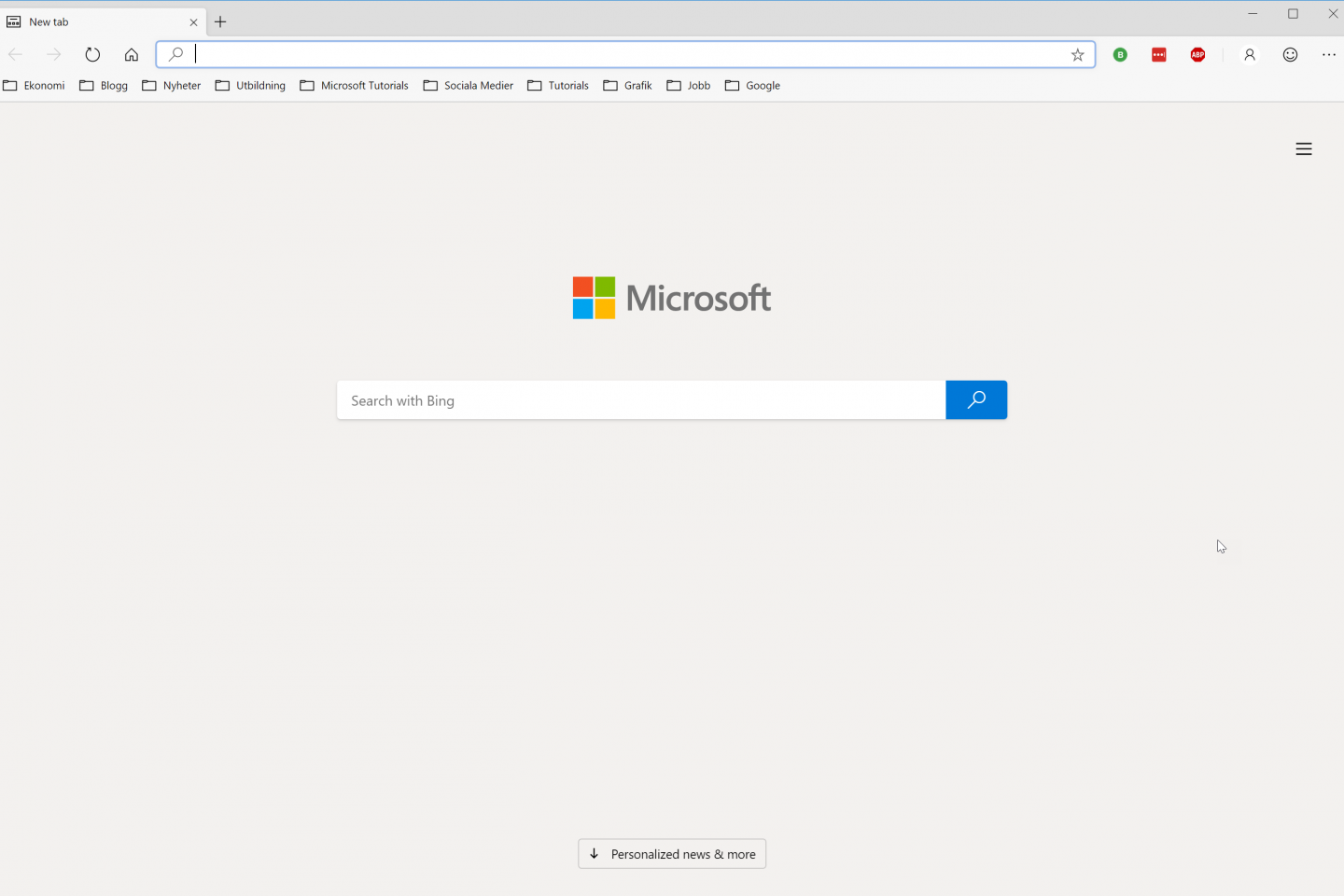The height and width of the screenshot is (896, 1344).
Task: Minimize the browser window
Action: tap(1253, 14)
